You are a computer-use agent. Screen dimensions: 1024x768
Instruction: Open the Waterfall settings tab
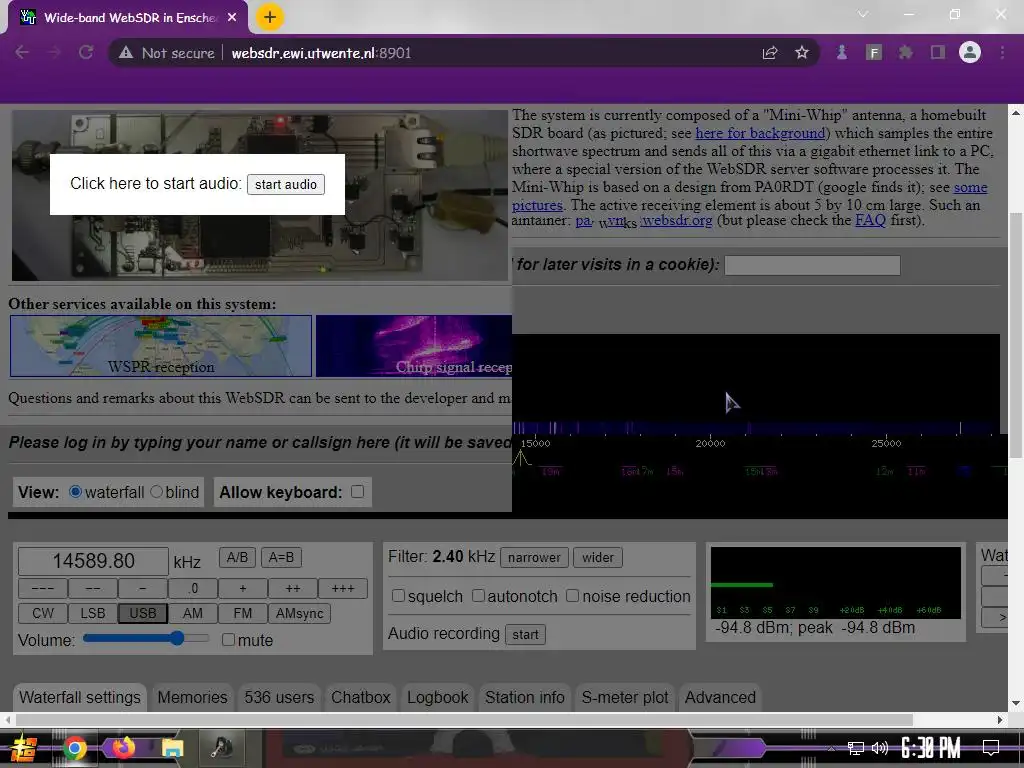(80, 697)
